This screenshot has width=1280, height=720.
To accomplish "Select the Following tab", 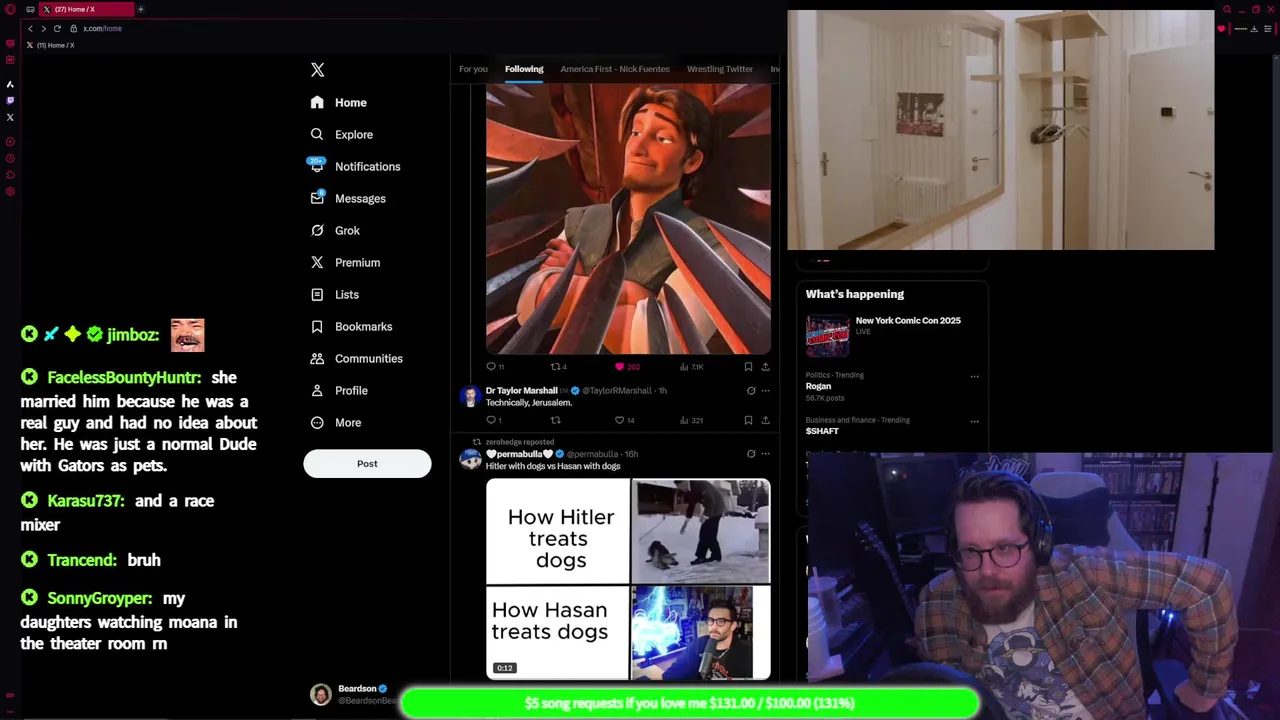I will coord(524,69).
